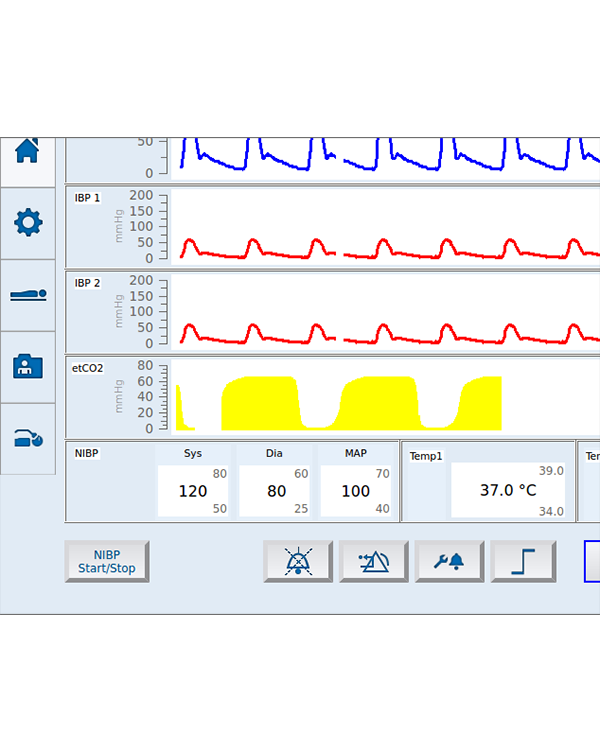The height and width of the screenshot is (752, 600).
Task: Click the Sys column header
Action: coord(193,453)
